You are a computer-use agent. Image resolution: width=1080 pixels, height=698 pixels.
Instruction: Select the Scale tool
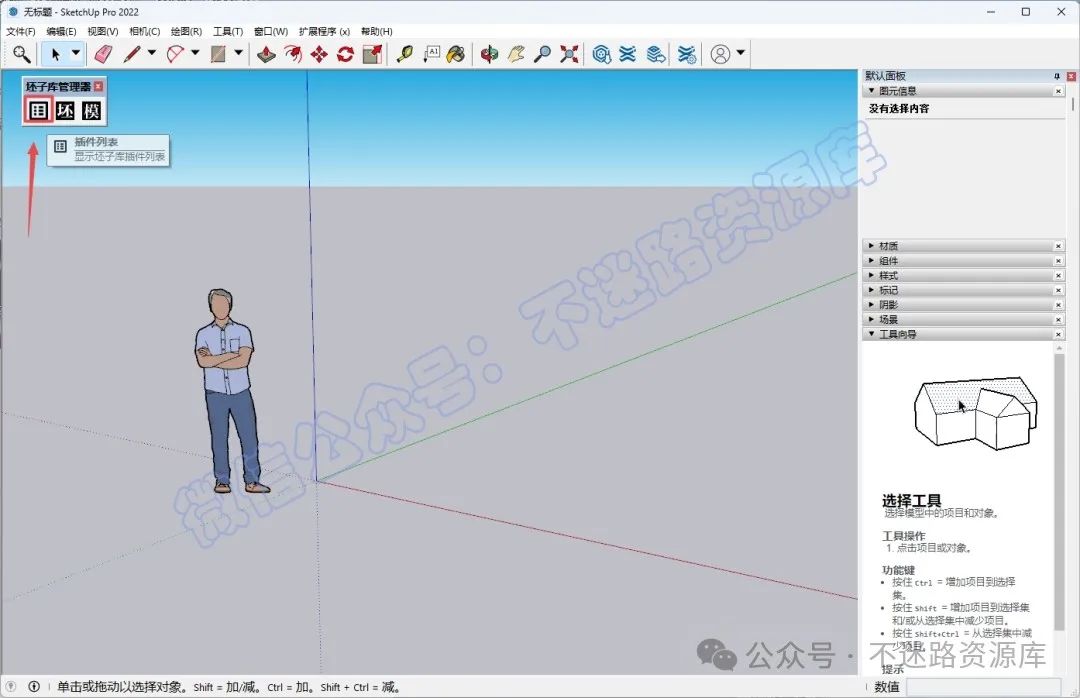coord(372,54)
